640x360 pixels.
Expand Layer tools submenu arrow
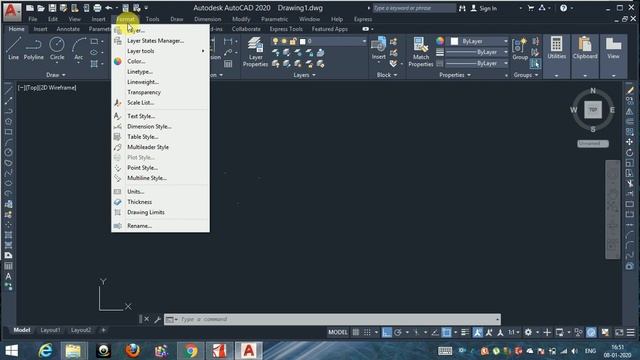point(203,51)
